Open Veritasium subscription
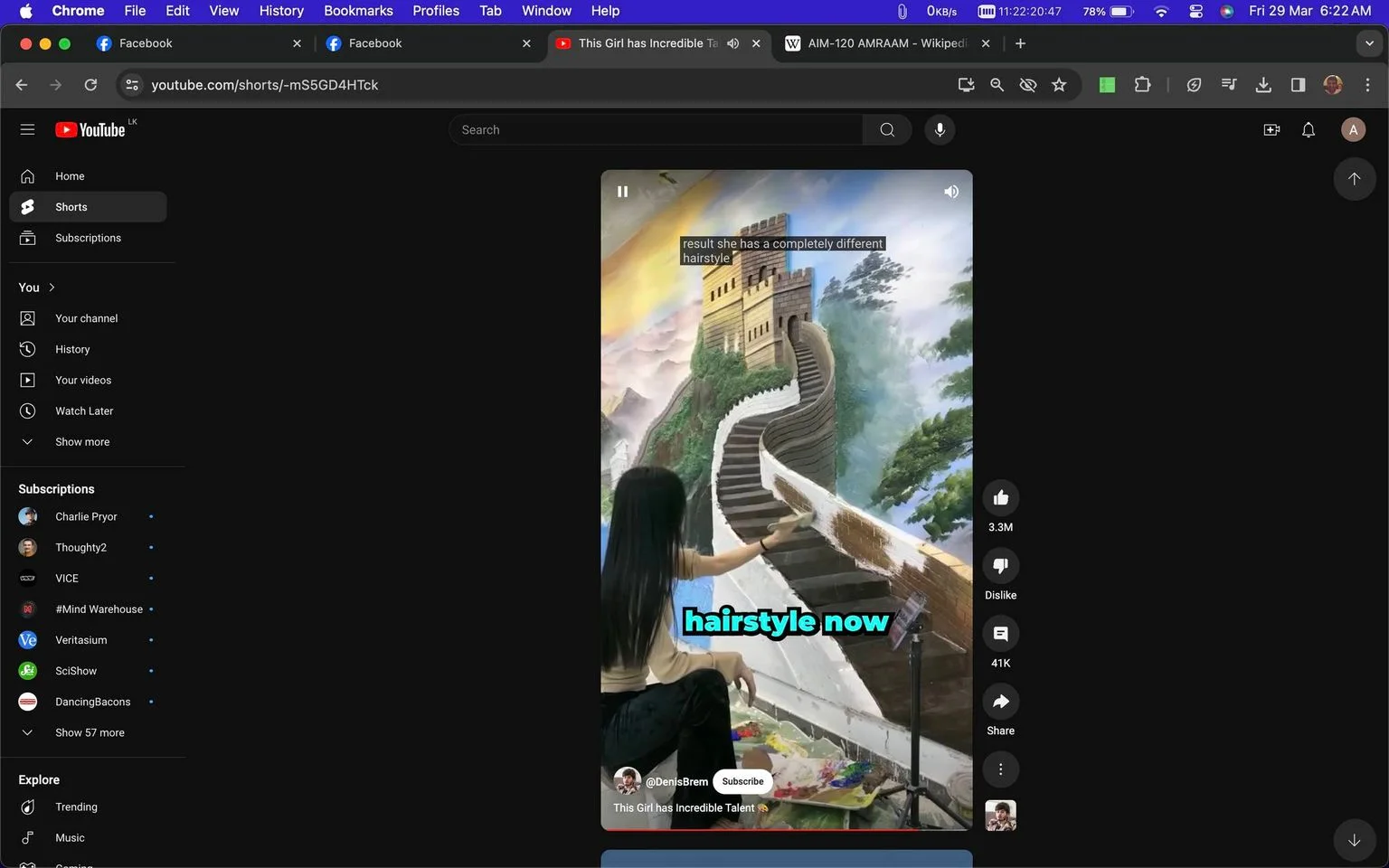The height and width of the screenshot is (868, 1389). [88, 639]
